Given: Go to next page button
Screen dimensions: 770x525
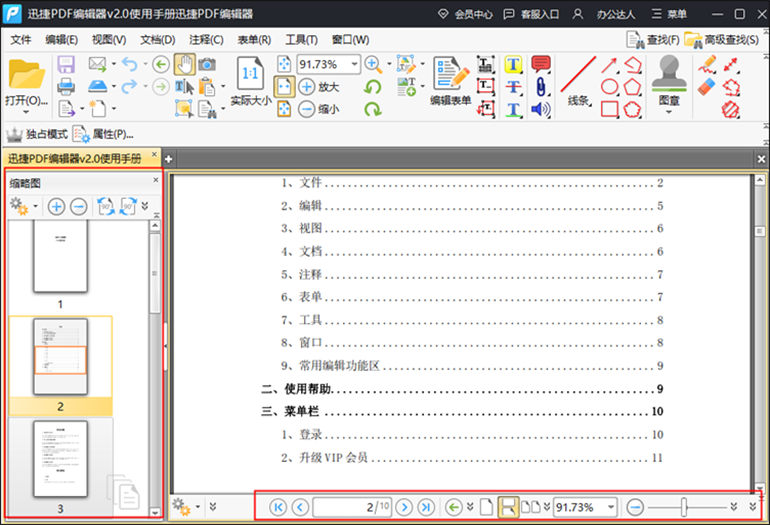Looking at the screenshot, I should [404, 507].
